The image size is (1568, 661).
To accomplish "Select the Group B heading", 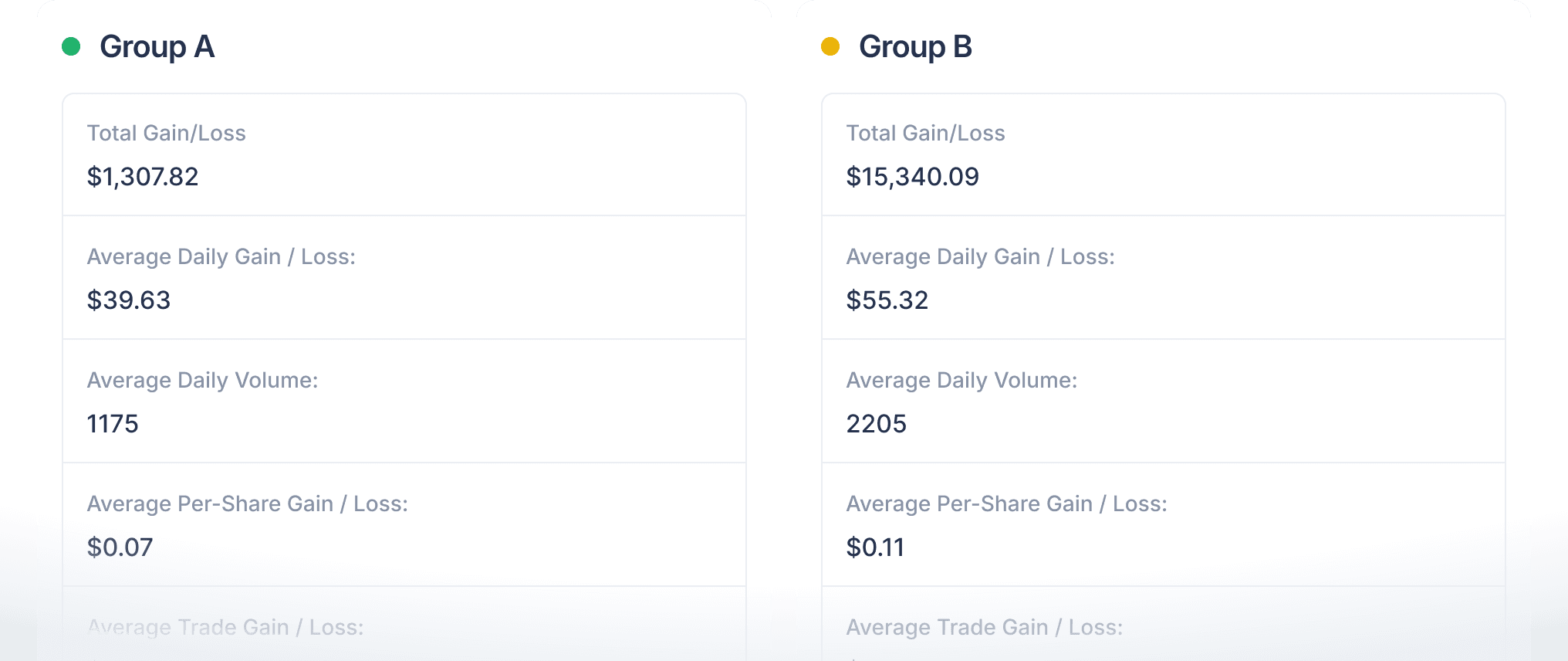I will click(x=916, y=47).
